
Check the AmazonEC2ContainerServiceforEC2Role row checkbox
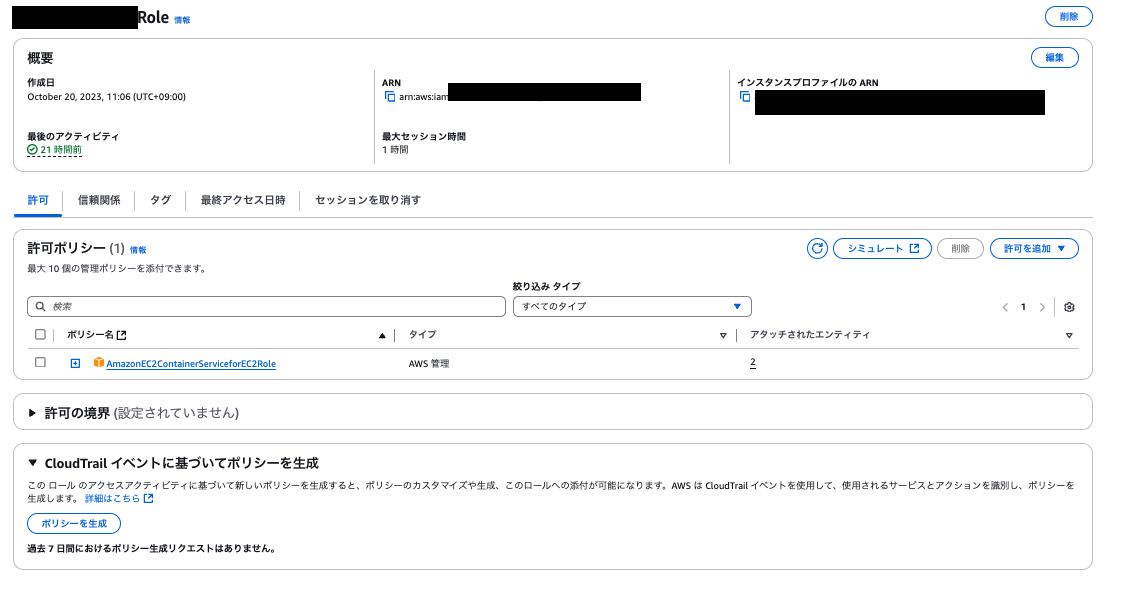coord(41,362)
